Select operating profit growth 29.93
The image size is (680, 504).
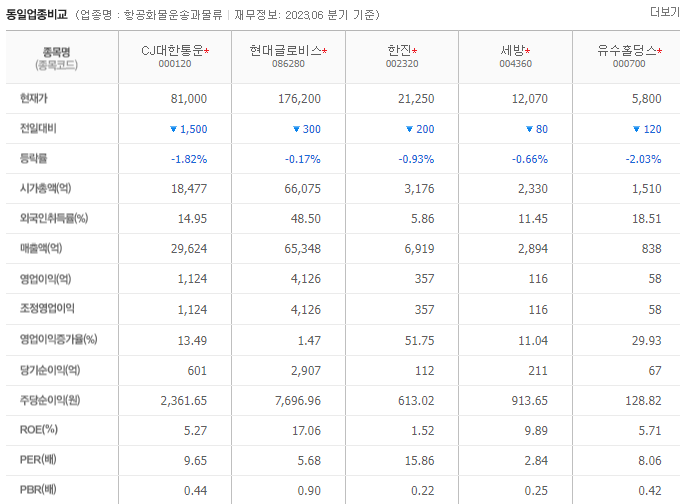[x=646, y=340]
